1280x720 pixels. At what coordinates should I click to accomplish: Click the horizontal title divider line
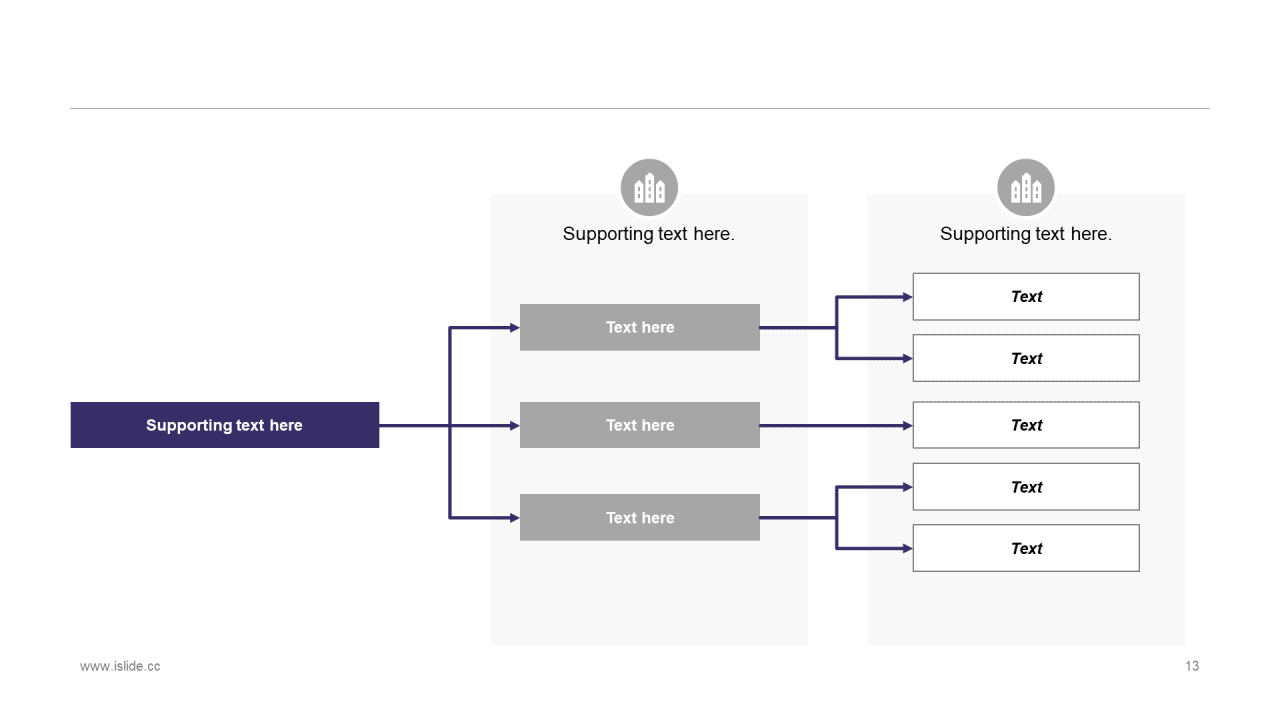click(x=640, y=108)
